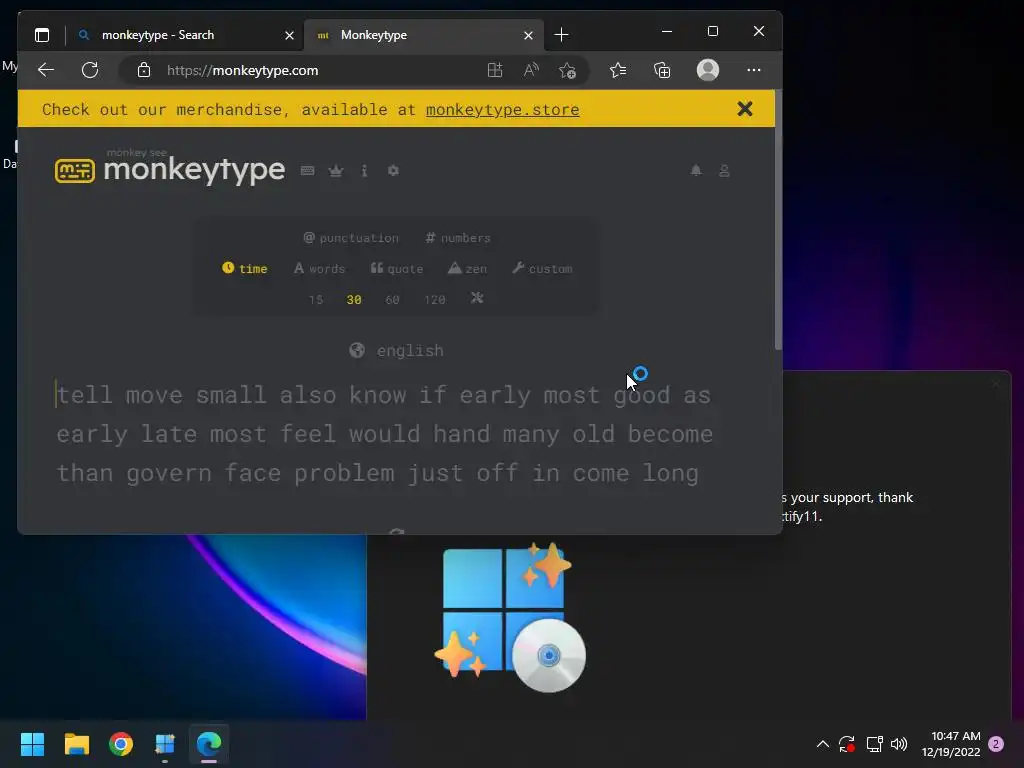
Task: Set test duration to 30 seconds
Action: 354,300
